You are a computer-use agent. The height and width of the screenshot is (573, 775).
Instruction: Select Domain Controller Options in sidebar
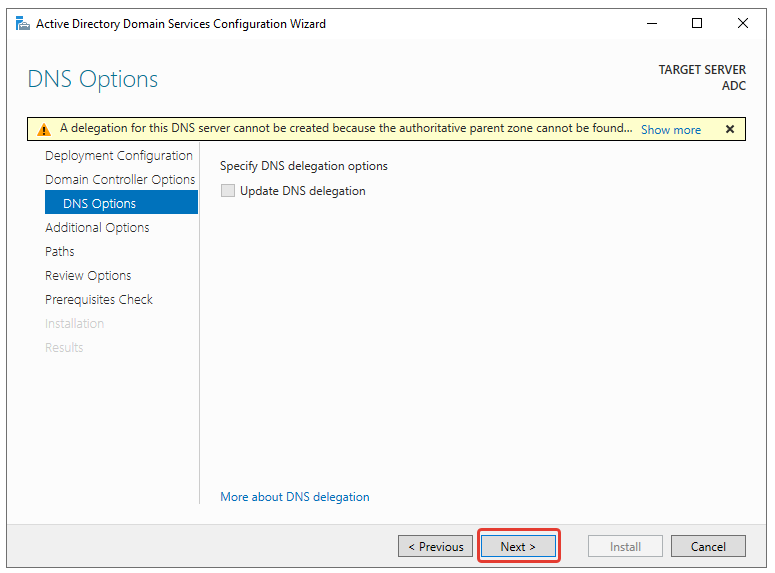pos(120,180)
